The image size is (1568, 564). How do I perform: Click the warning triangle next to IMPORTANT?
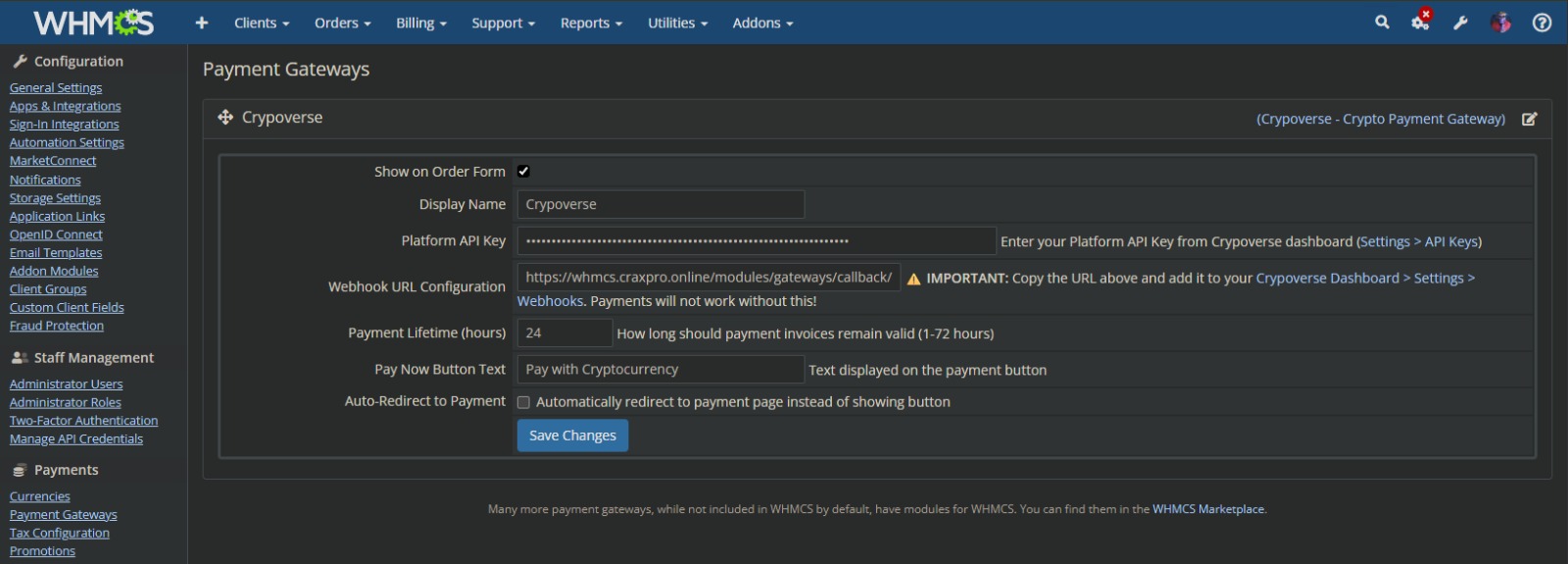pos(913,279)
